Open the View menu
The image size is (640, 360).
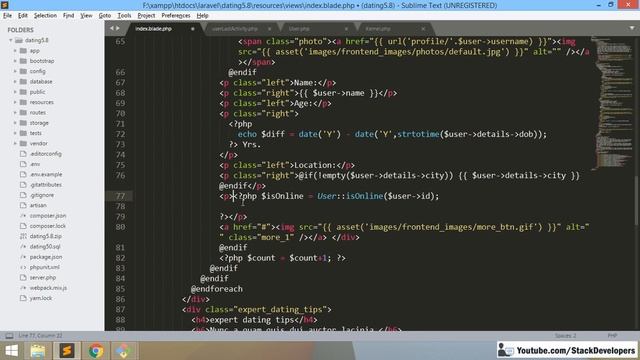86,16
